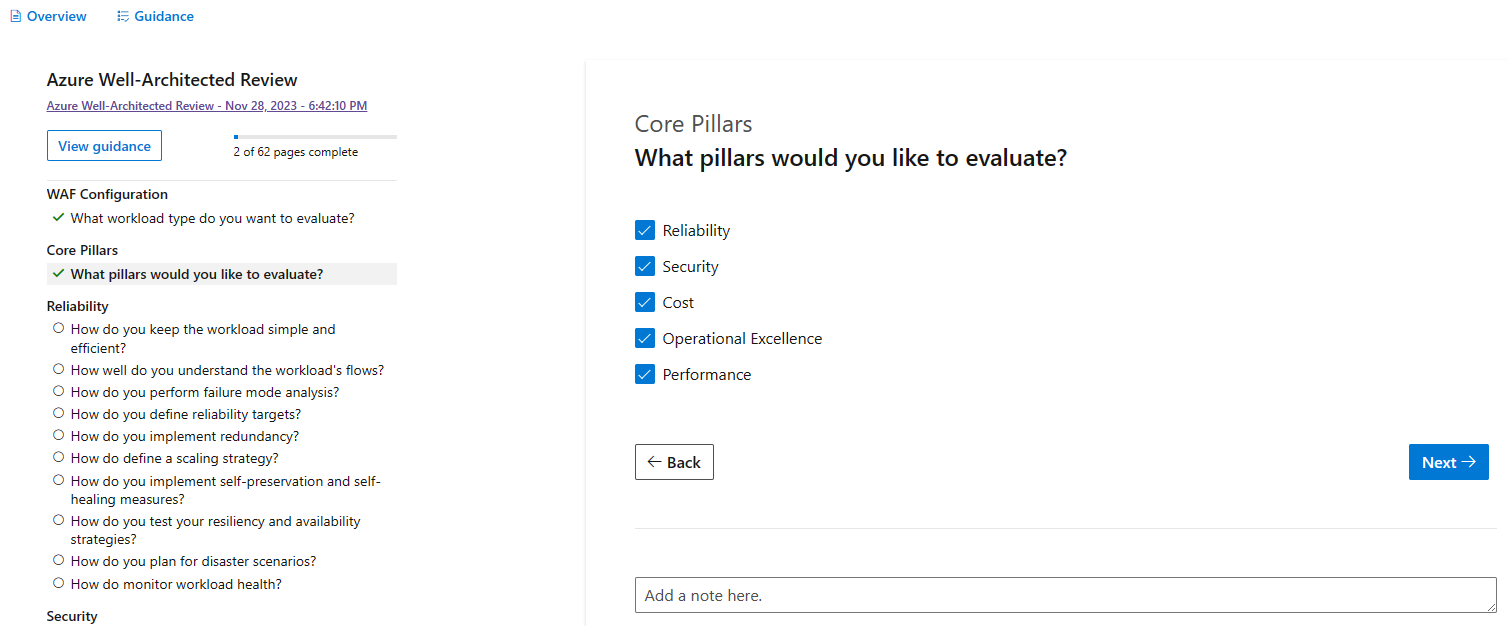The height and width of the screenshot is (626, 1509).
Task: Open Azure Well-Architected Review Nov 28 link
Action: (206, 105)
